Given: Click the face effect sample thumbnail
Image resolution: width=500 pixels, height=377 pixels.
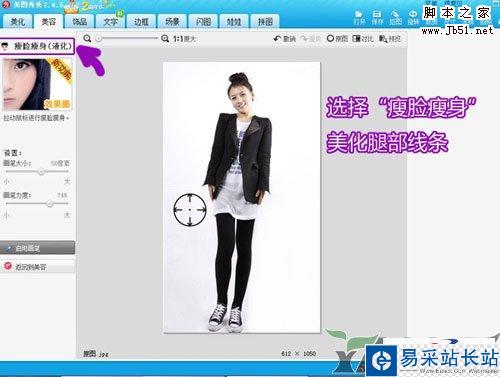Looking at the screenshot, I should (37, 84).
